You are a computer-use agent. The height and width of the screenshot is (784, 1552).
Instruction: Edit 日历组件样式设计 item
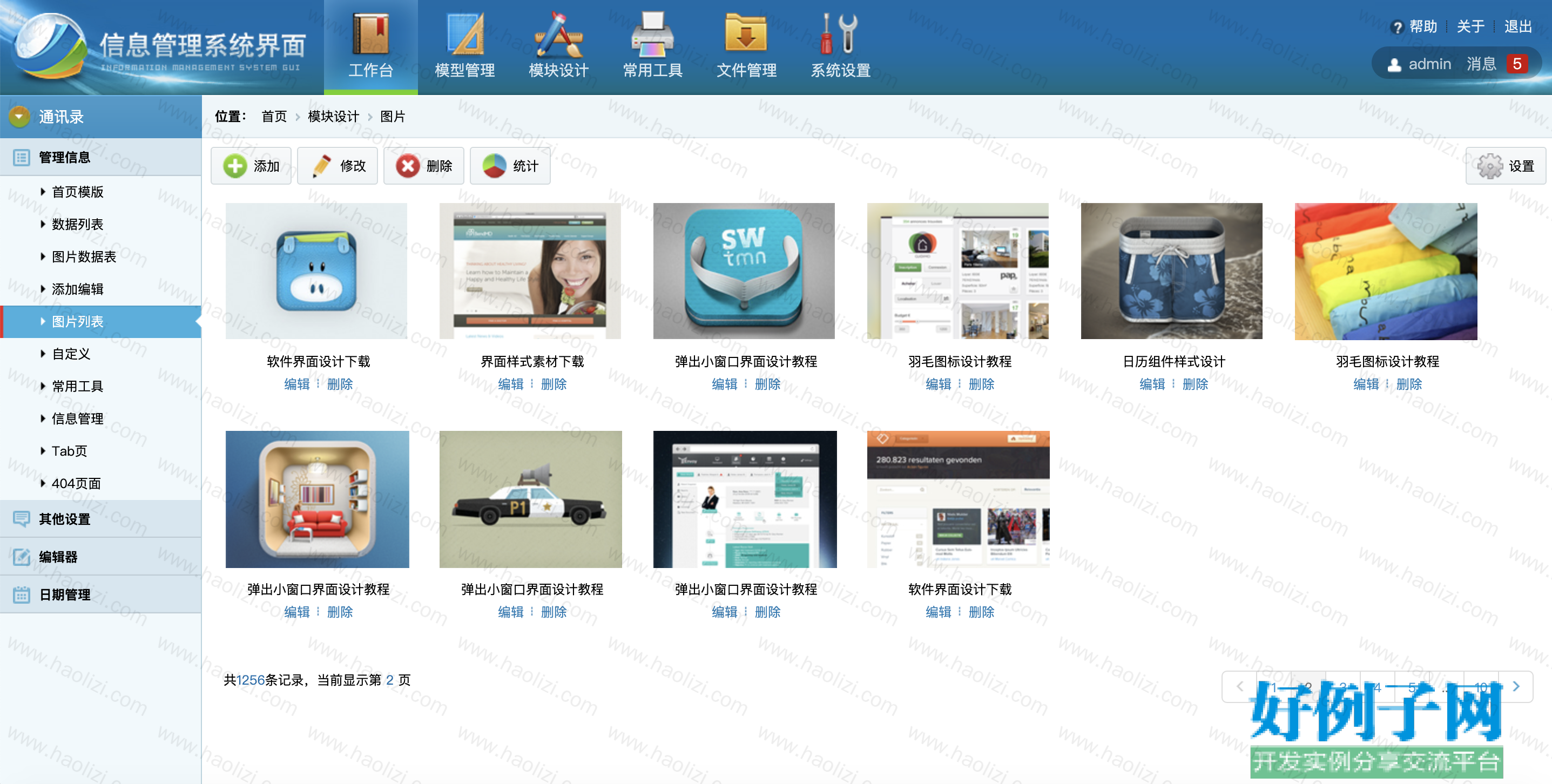click(1152, 384)
